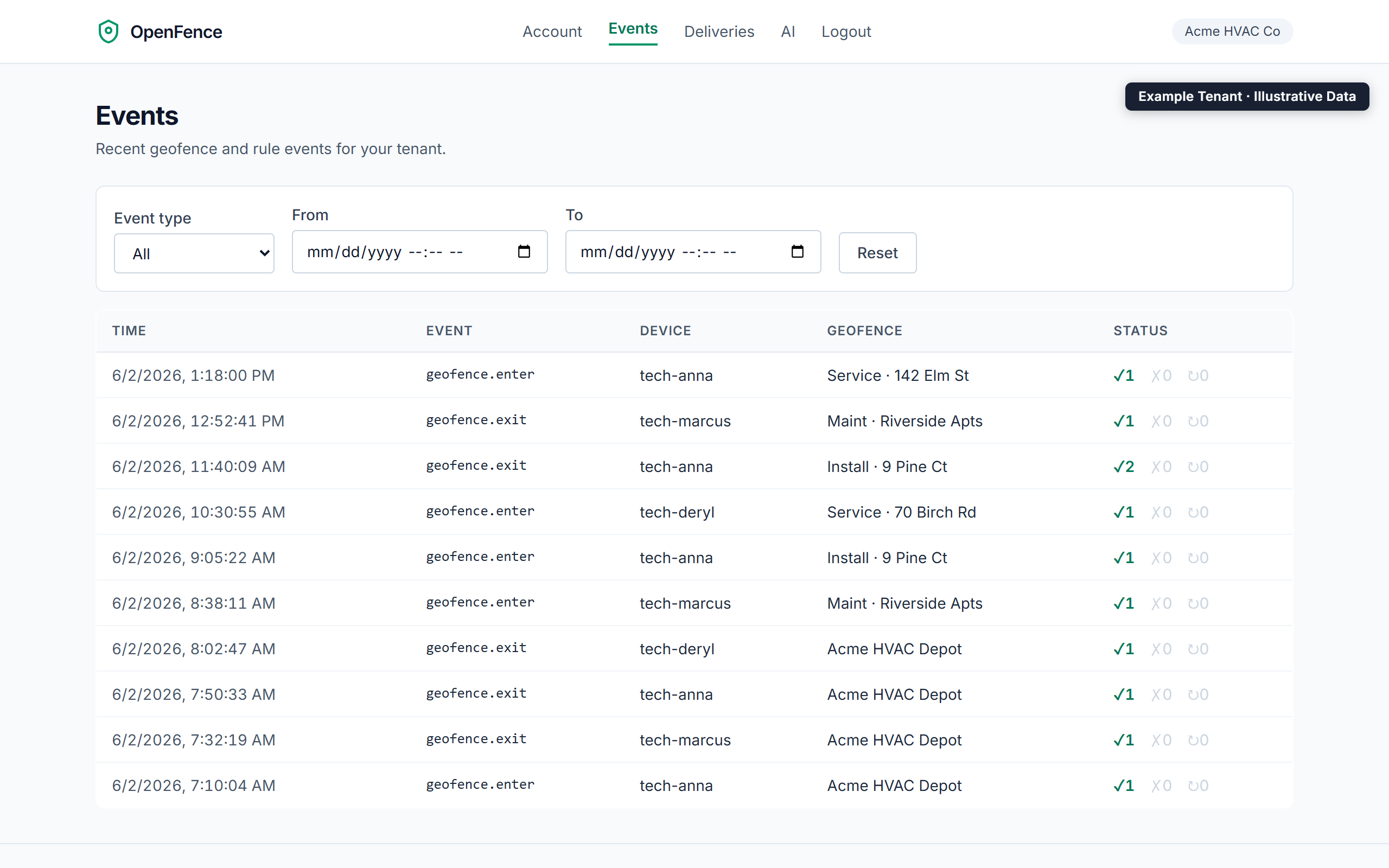
Task: Focus the From date-time input
Action: [x=419, y=251]
